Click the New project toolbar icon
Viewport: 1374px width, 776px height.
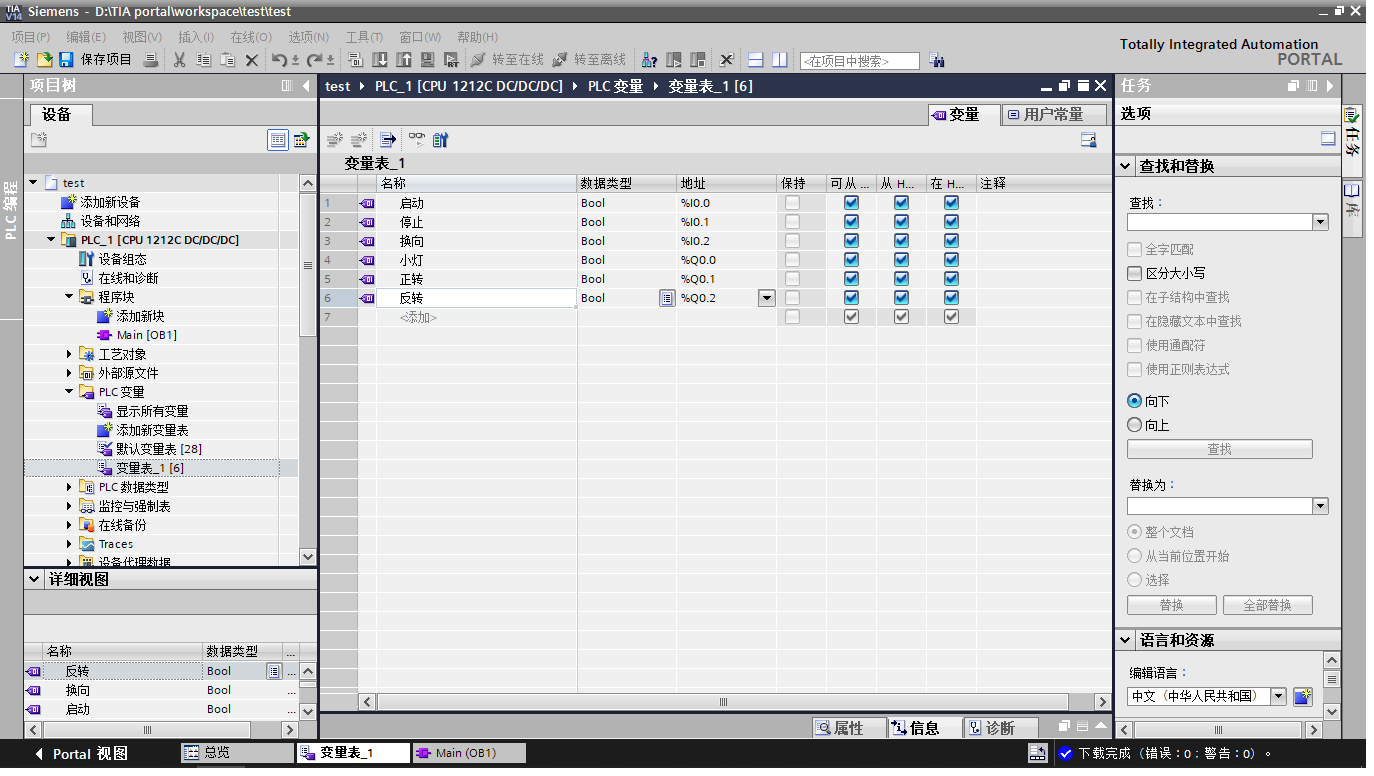[x=21, y=60]
